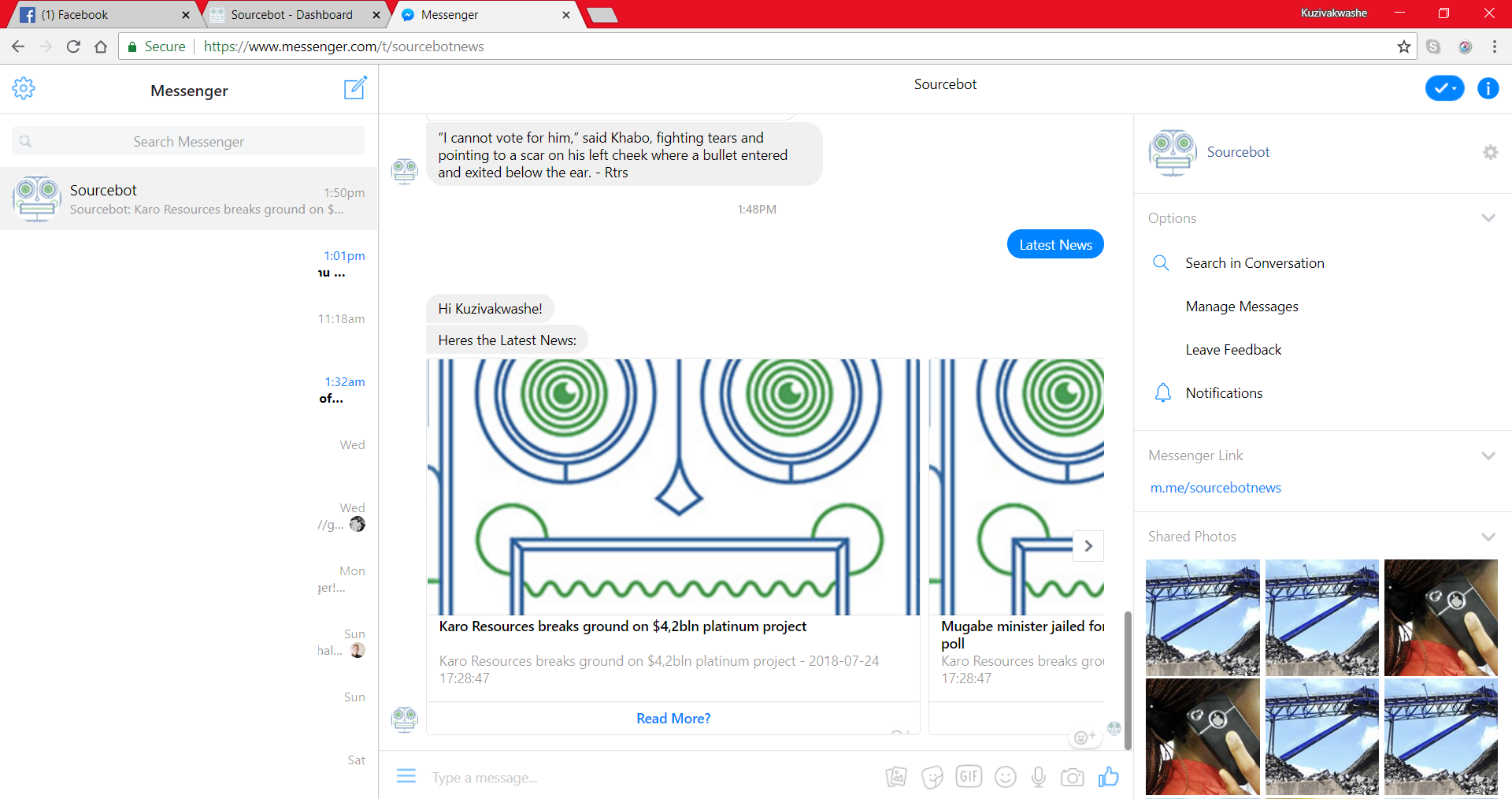
Task: Bookmark this page with the star
Action: pyautogui.click(x=1404, y=46)
